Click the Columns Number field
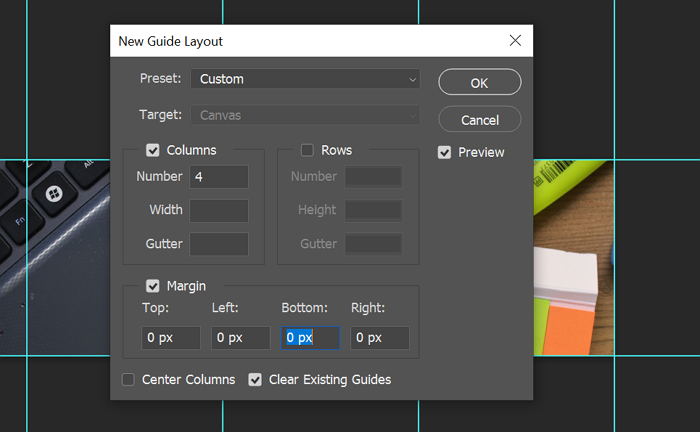 (218, 177)
